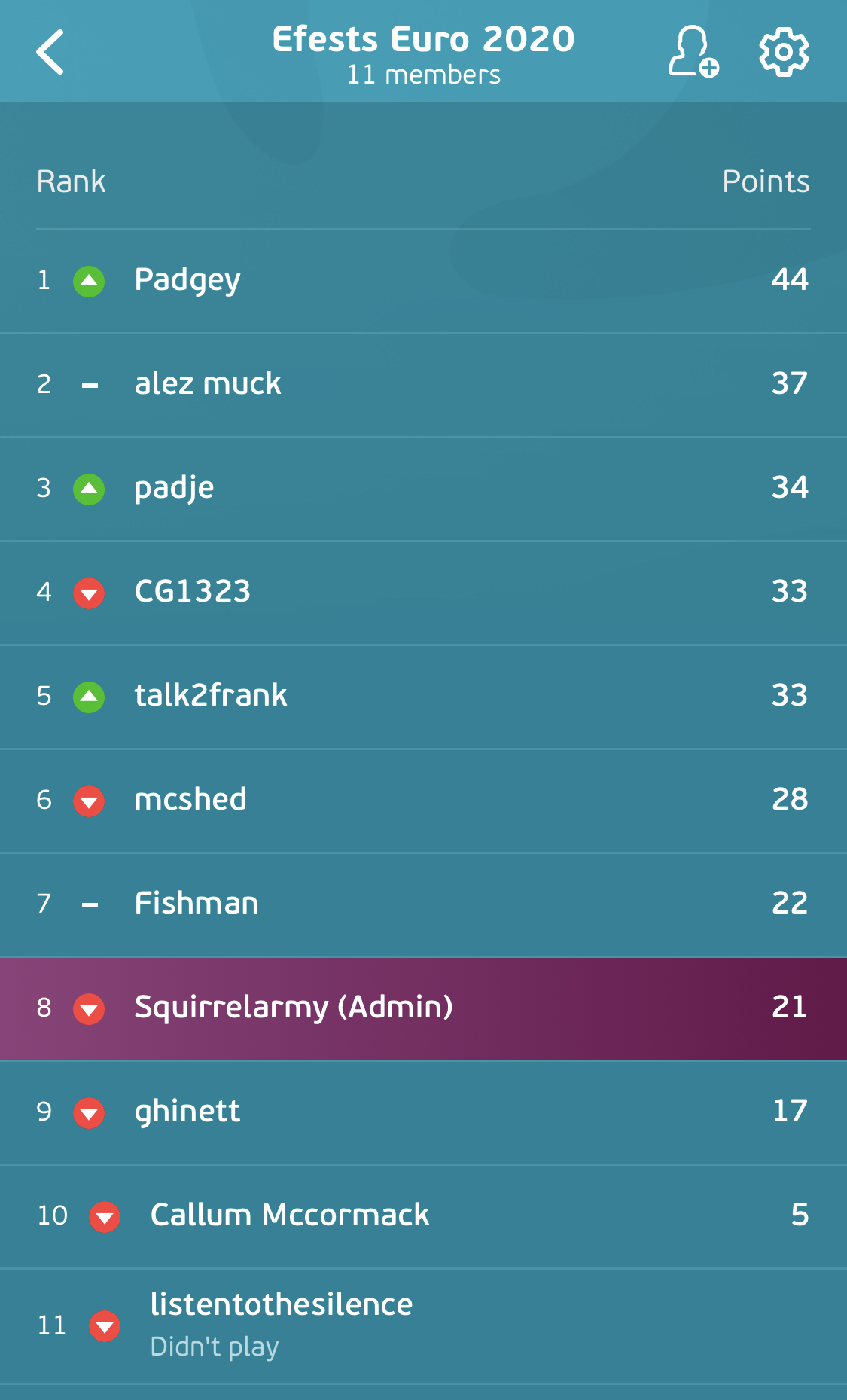Open listentothesilence entry marked Didn't play
The height and width of the screenshot is (1400, 847).
[x=423, y=1326]
